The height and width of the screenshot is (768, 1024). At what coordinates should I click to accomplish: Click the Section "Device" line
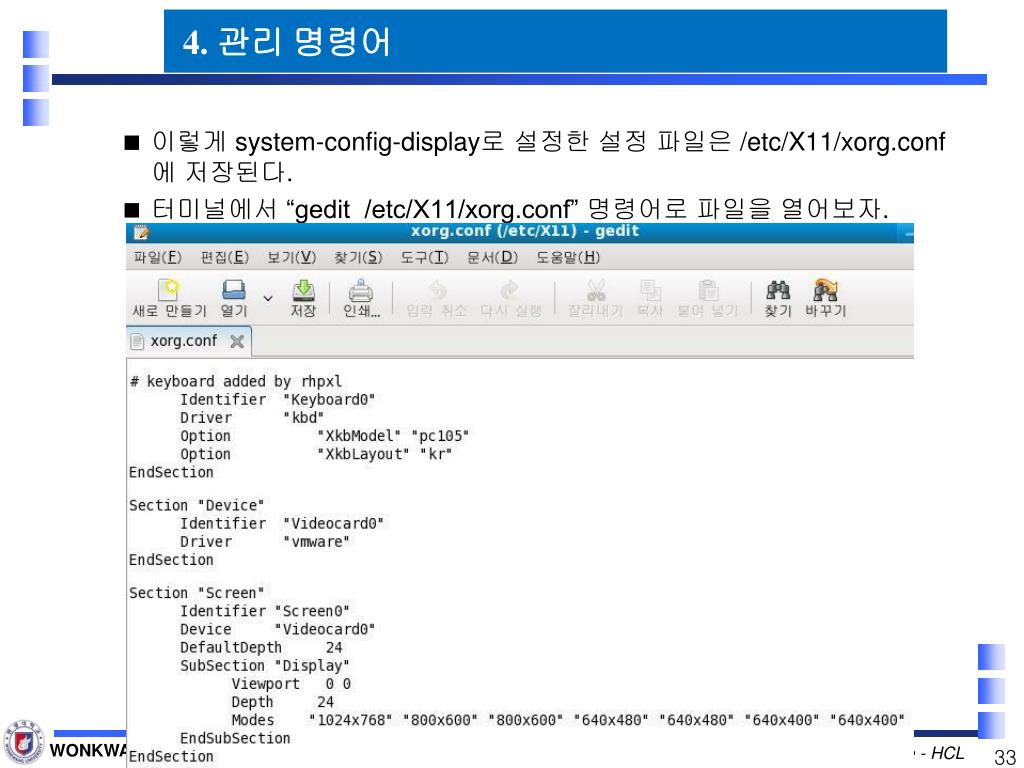[x=197, y=505]
